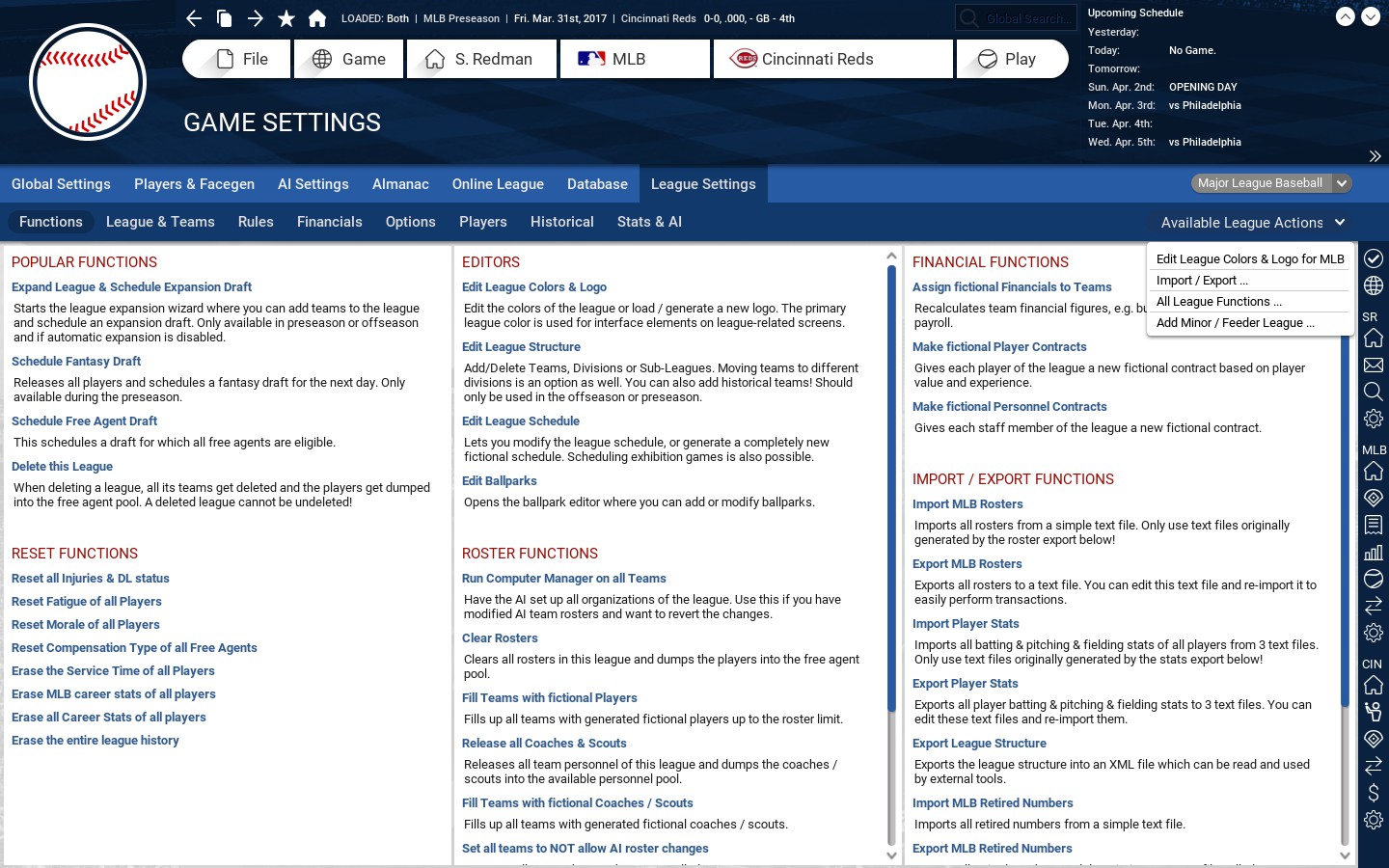This screenshot has height=868, width=1389.
Task: Click in the Global Search field
Action: coord(1024,18)
